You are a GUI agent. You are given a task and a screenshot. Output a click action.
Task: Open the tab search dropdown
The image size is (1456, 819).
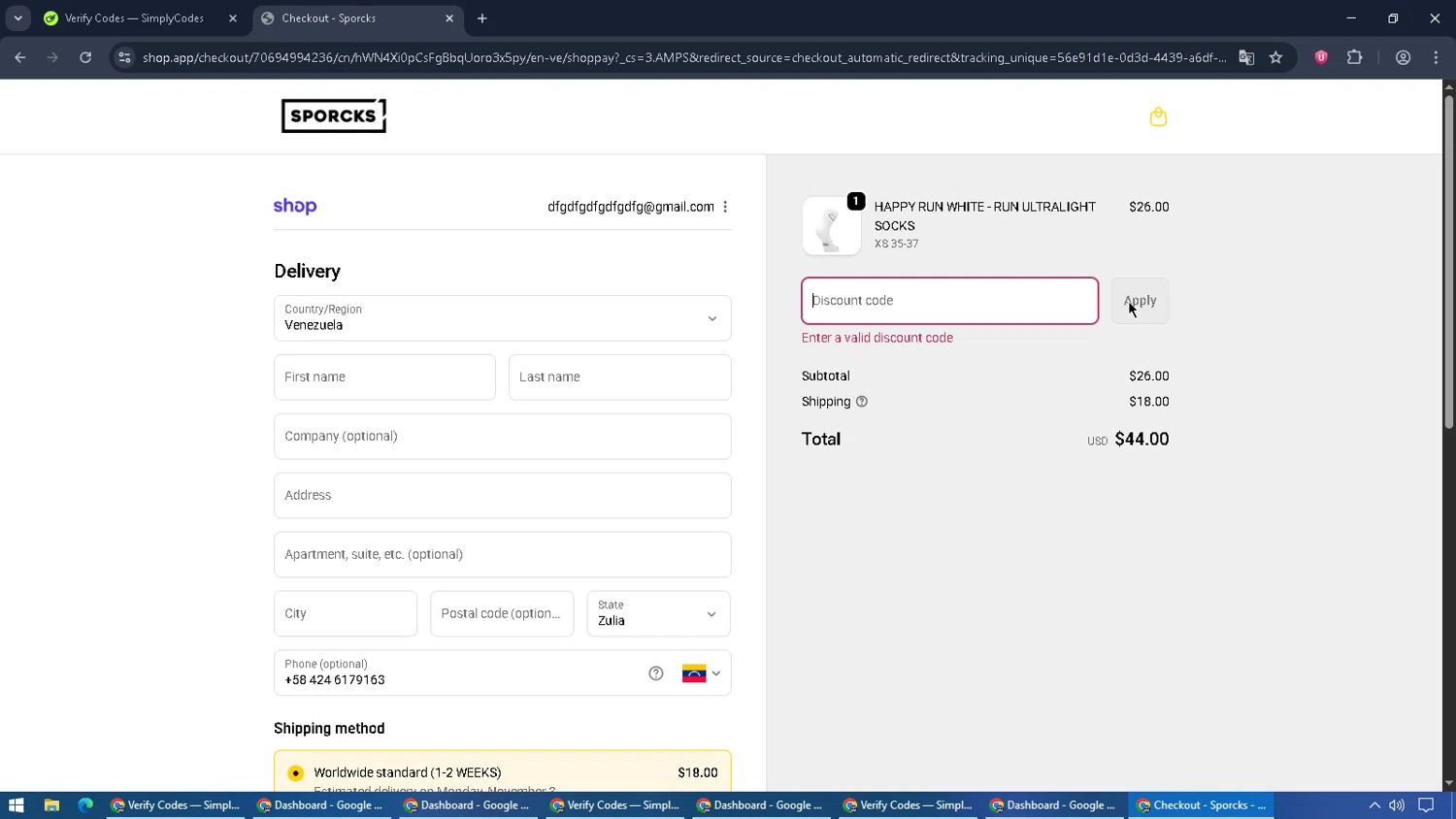17,18
